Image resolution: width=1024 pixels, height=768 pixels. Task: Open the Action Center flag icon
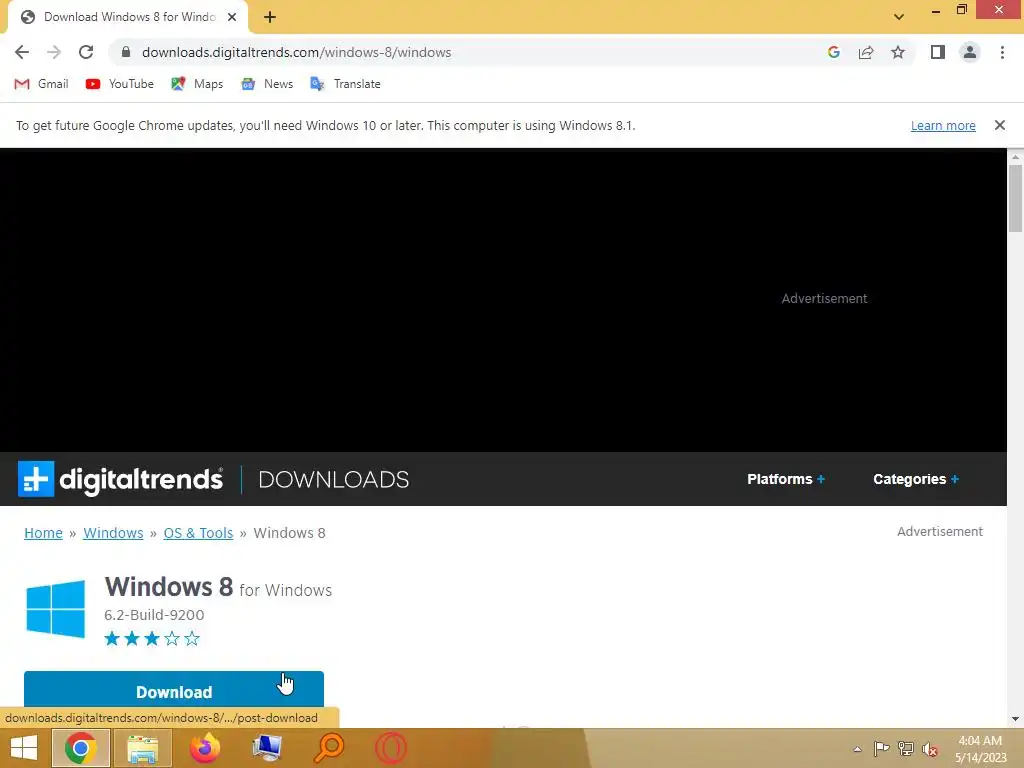[x=882, y=749]
